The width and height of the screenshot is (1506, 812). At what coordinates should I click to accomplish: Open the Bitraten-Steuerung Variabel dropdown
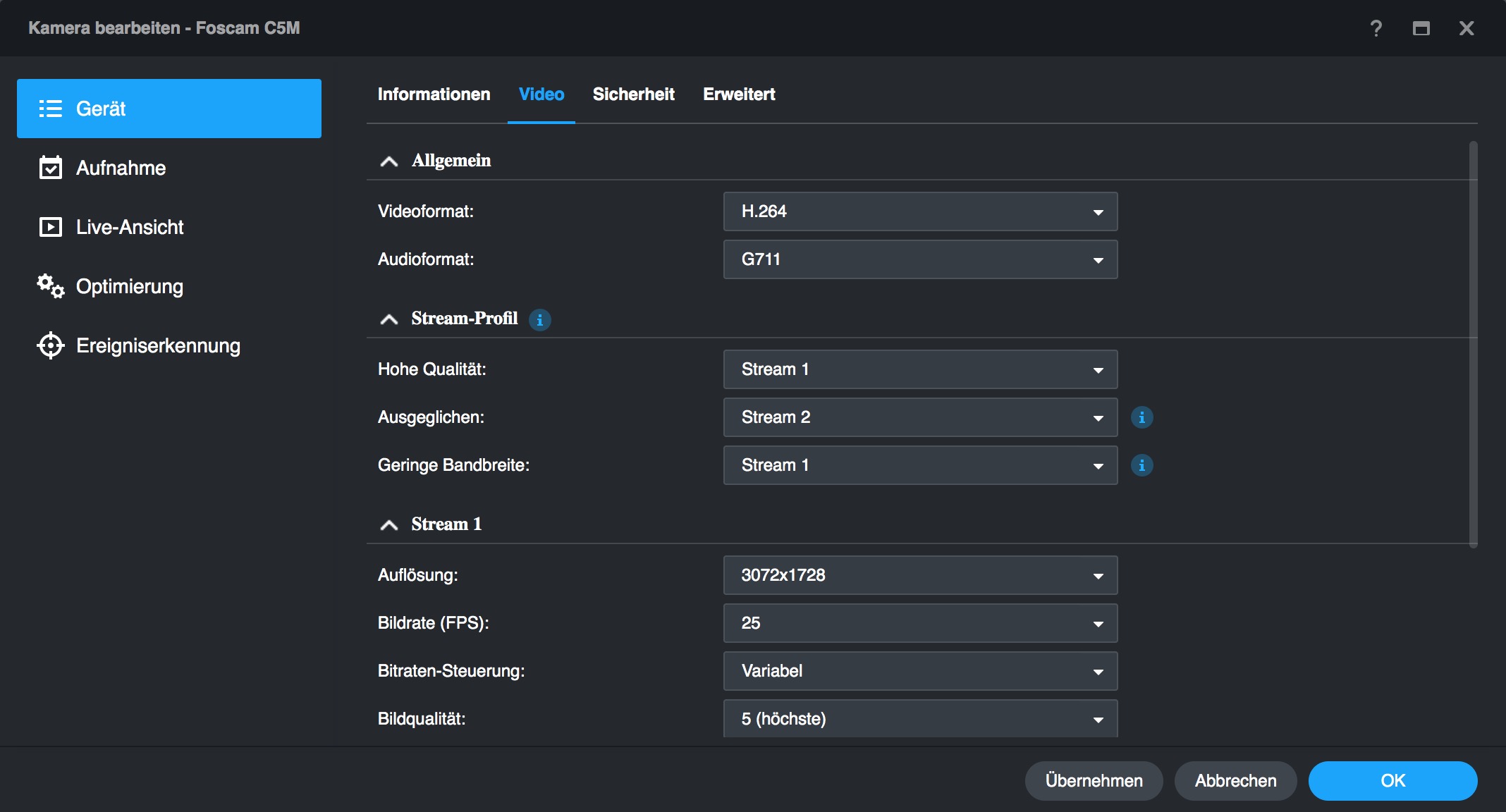coord(920,671)
